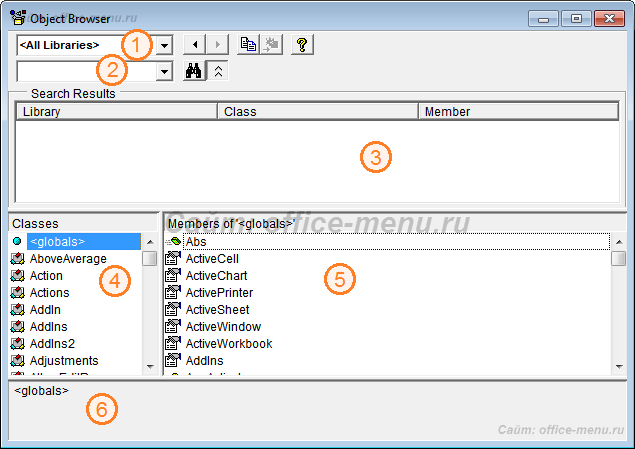Select the AddIn class
This screenshot has height=449, width=635.
point(45,309)
